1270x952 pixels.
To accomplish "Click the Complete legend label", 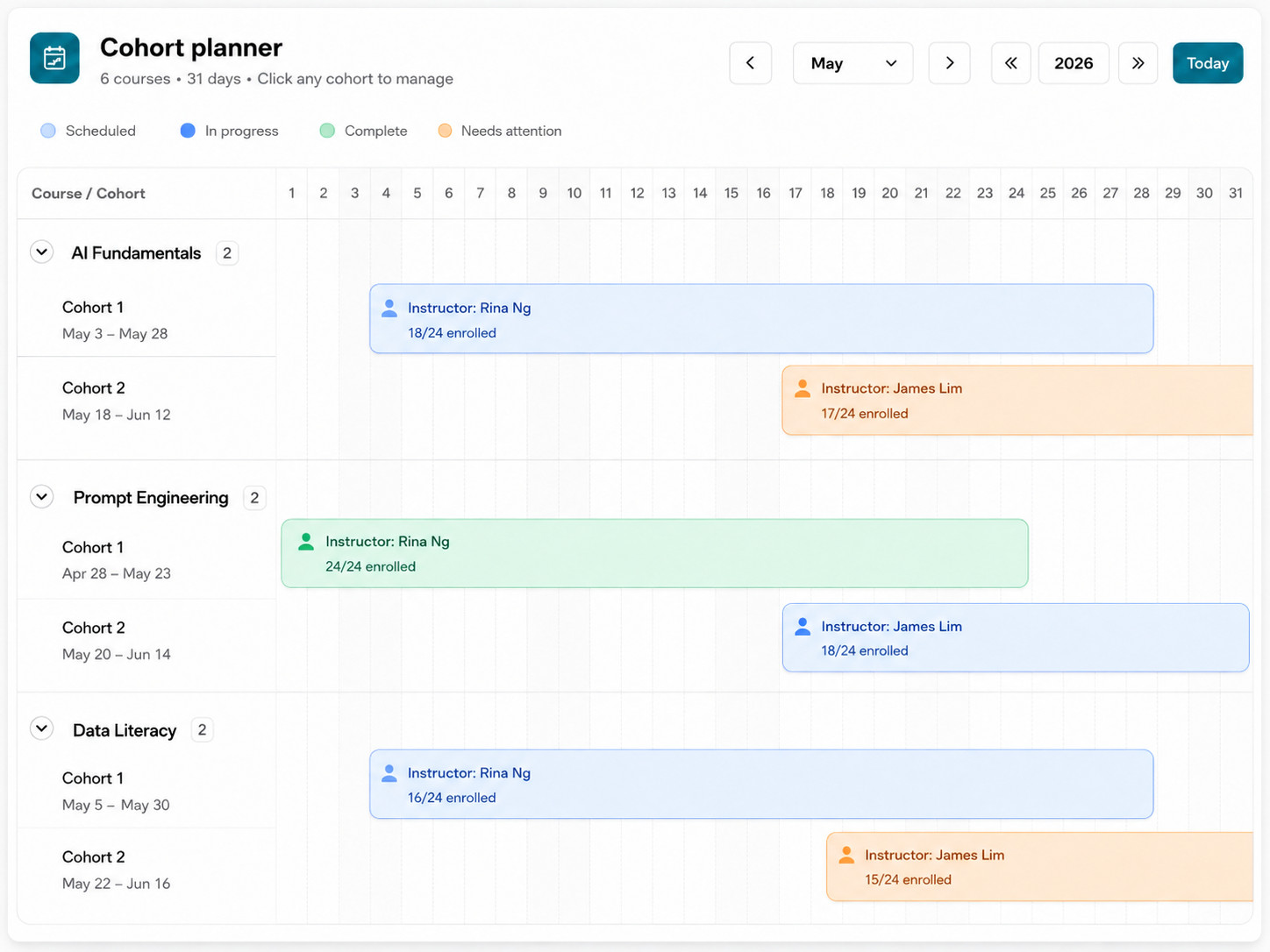I will (x=376, y=131).
